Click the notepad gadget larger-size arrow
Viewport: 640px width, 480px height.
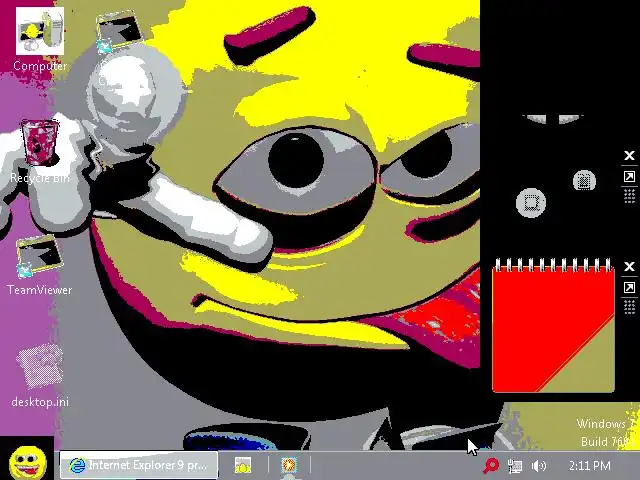pos(629,287)
